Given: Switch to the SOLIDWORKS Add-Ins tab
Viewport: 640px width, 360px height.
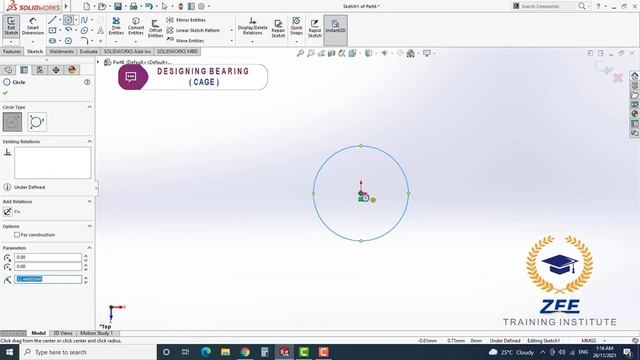Looking at the screenshot, I should 127,51.
